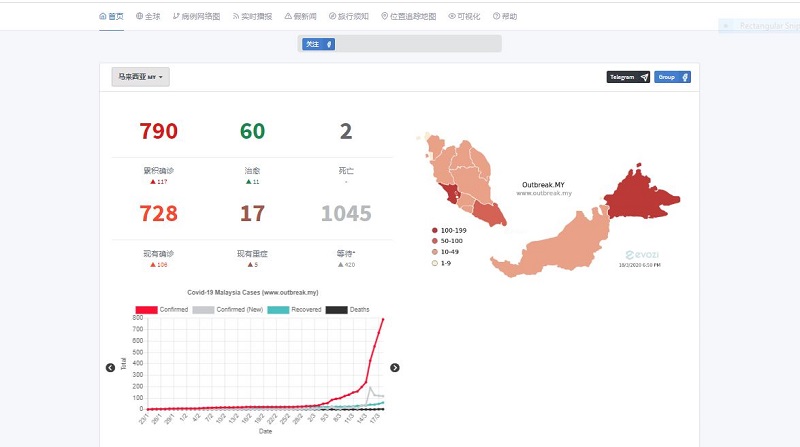Open the 旅行须知 tab

(349, 17)
